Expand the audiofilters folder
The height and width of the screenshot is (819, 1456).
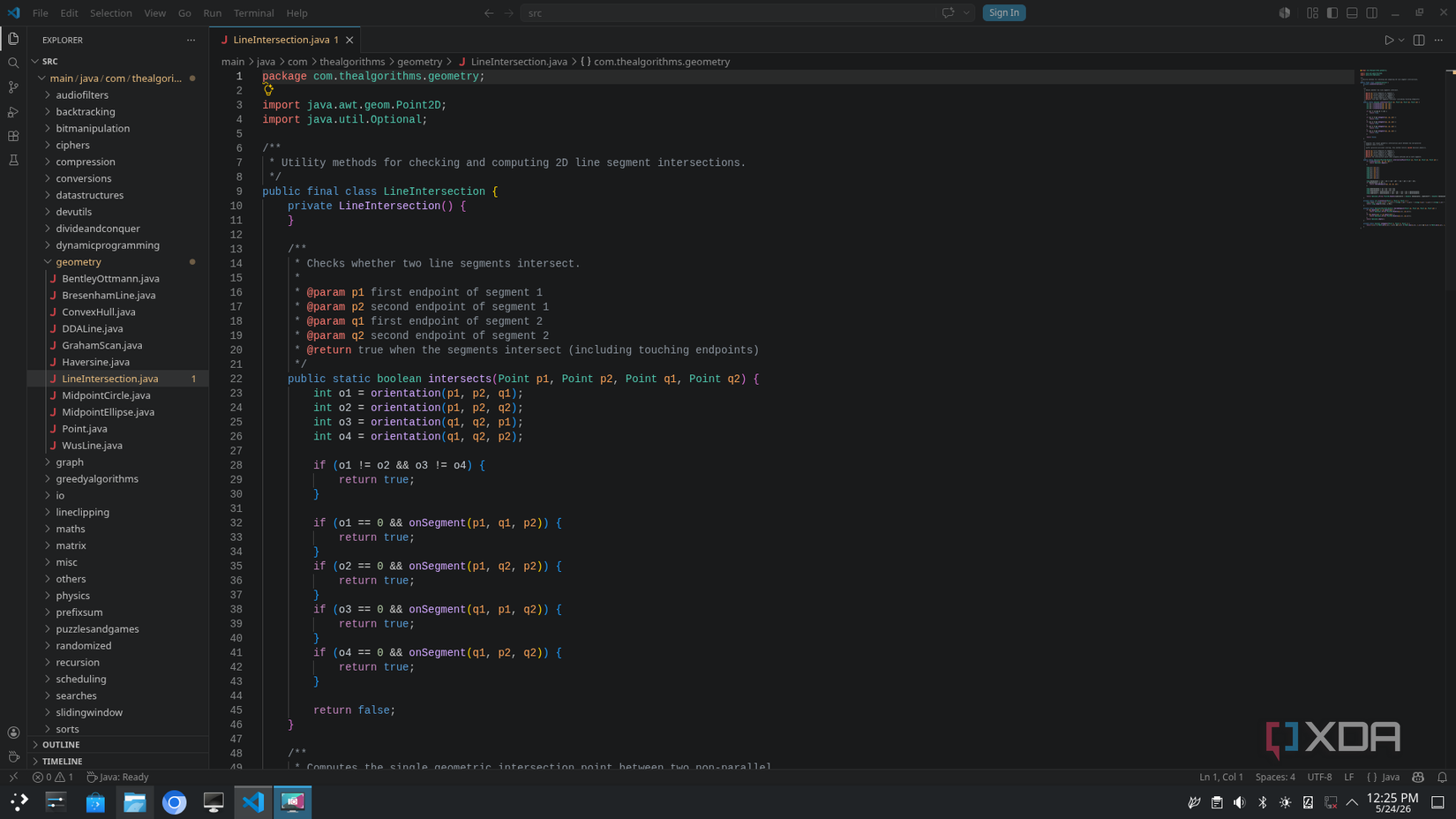118,95
